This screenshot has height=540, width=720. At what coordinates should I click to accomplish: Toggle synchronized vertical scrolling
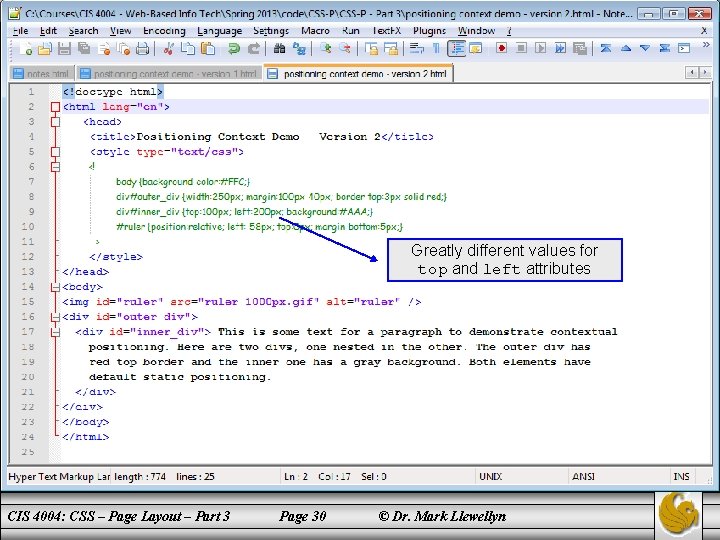371,48
